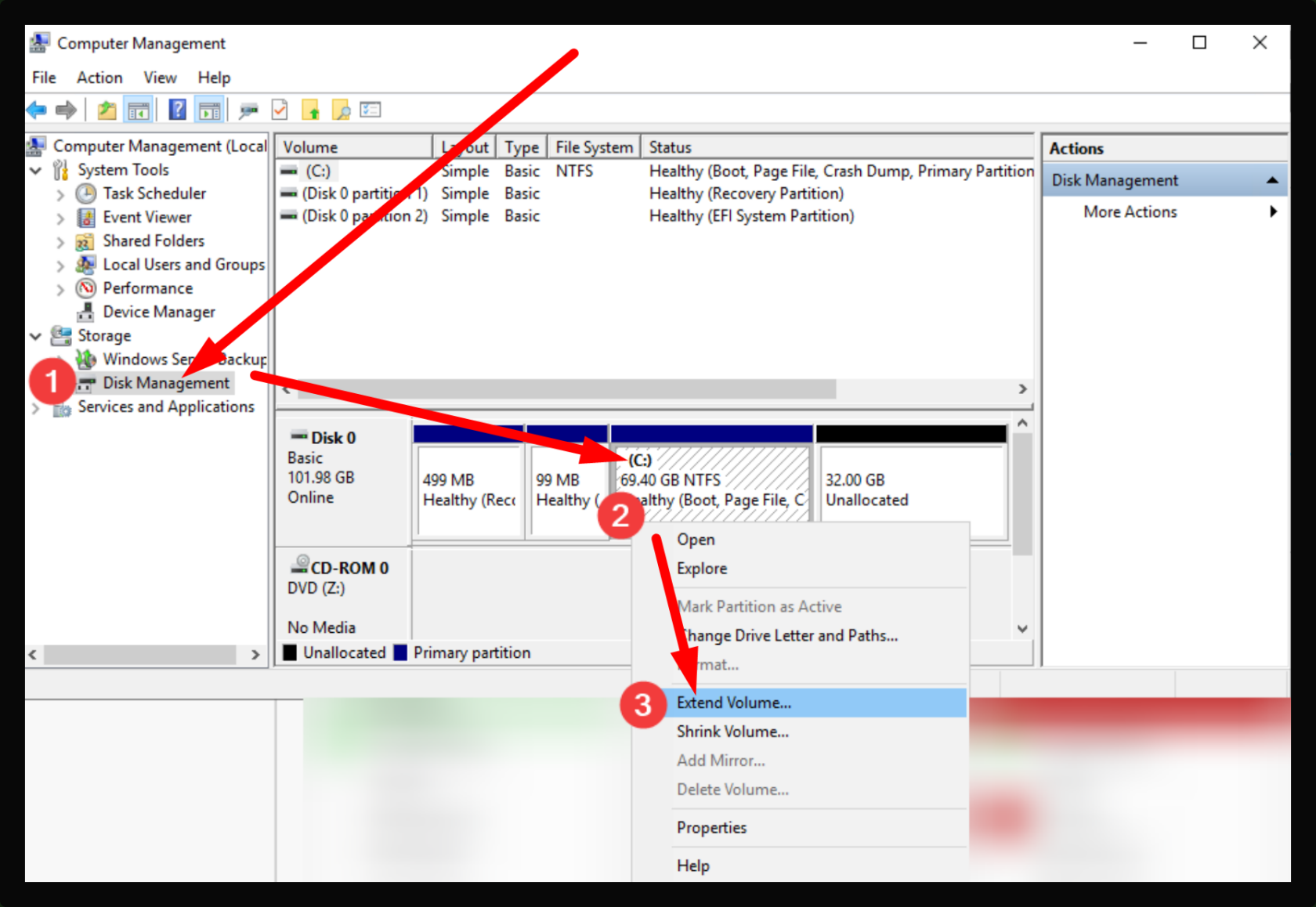Click the blue Help question mark icon
Viewport: 1316px width, 907px height.
point(178,110)
